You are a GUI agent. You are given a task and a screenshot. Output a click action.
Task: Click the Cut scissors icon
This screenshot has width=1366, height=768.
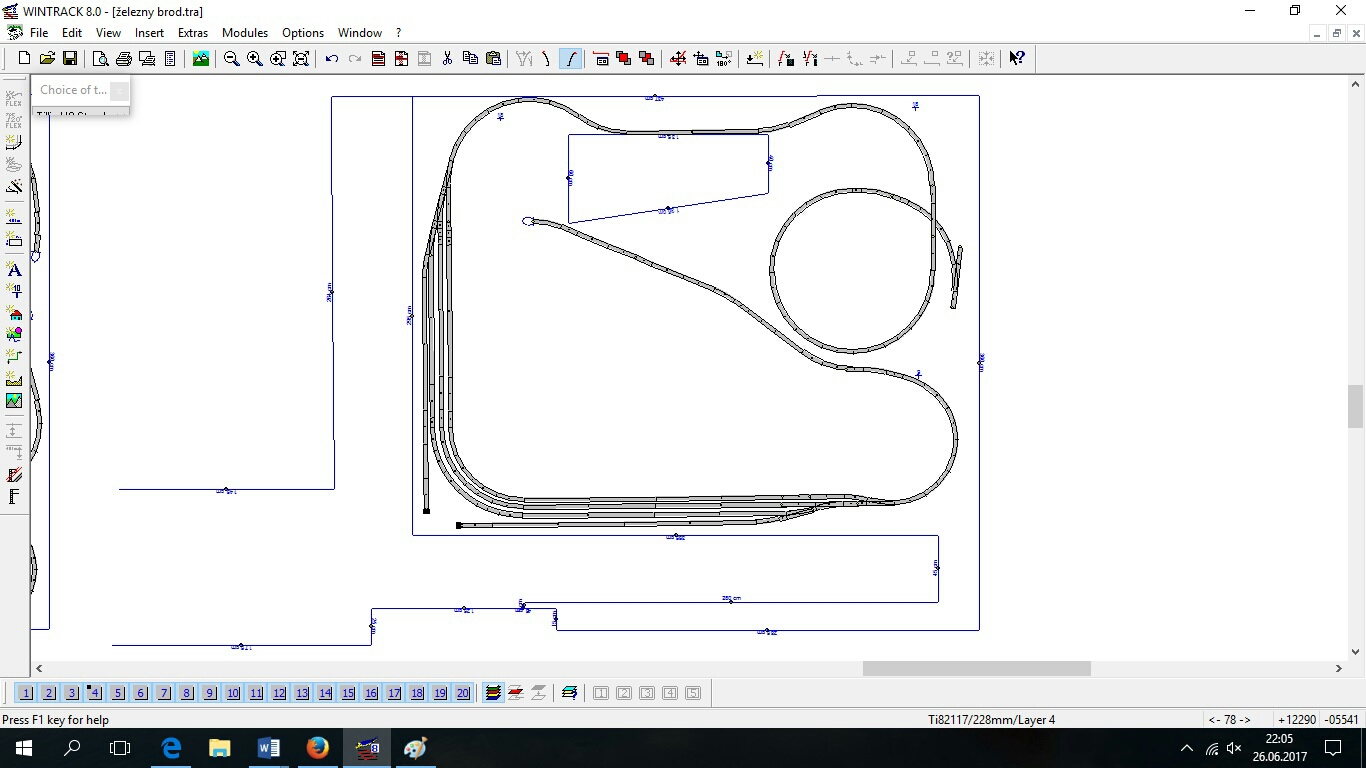coord(447,59)
